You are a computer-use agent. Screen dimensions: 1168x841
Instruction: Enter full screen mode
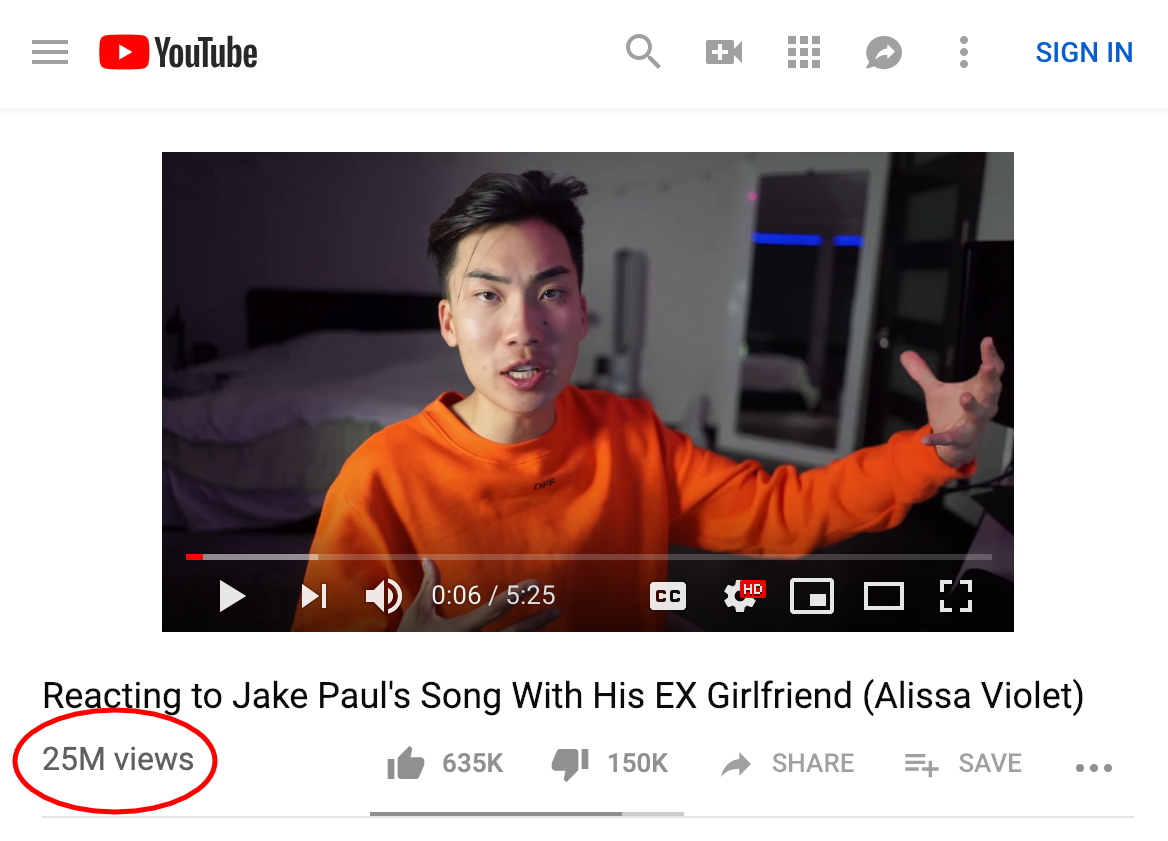956,596
